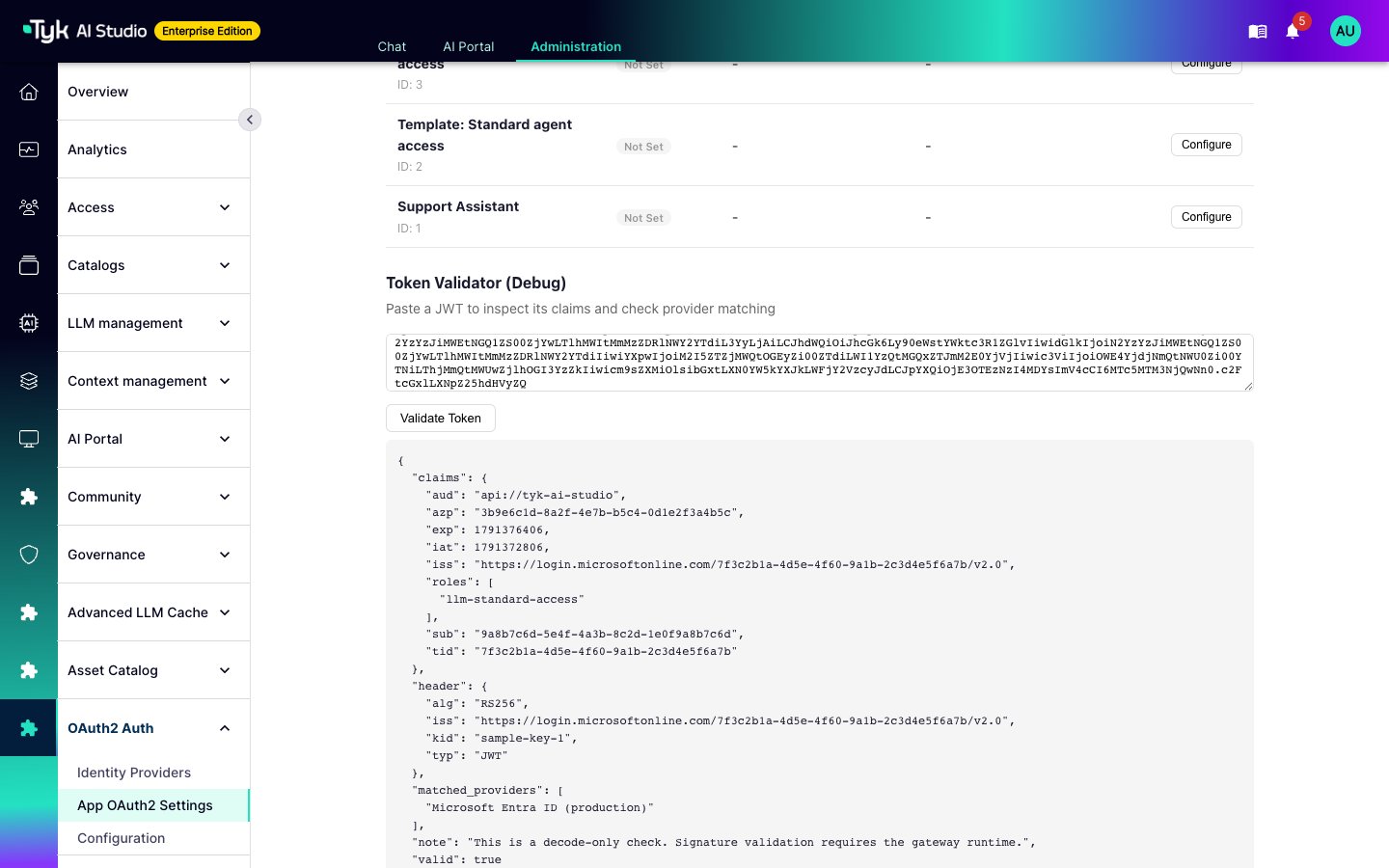
Task: Expand the Governance section
Action: pos(225,555)
